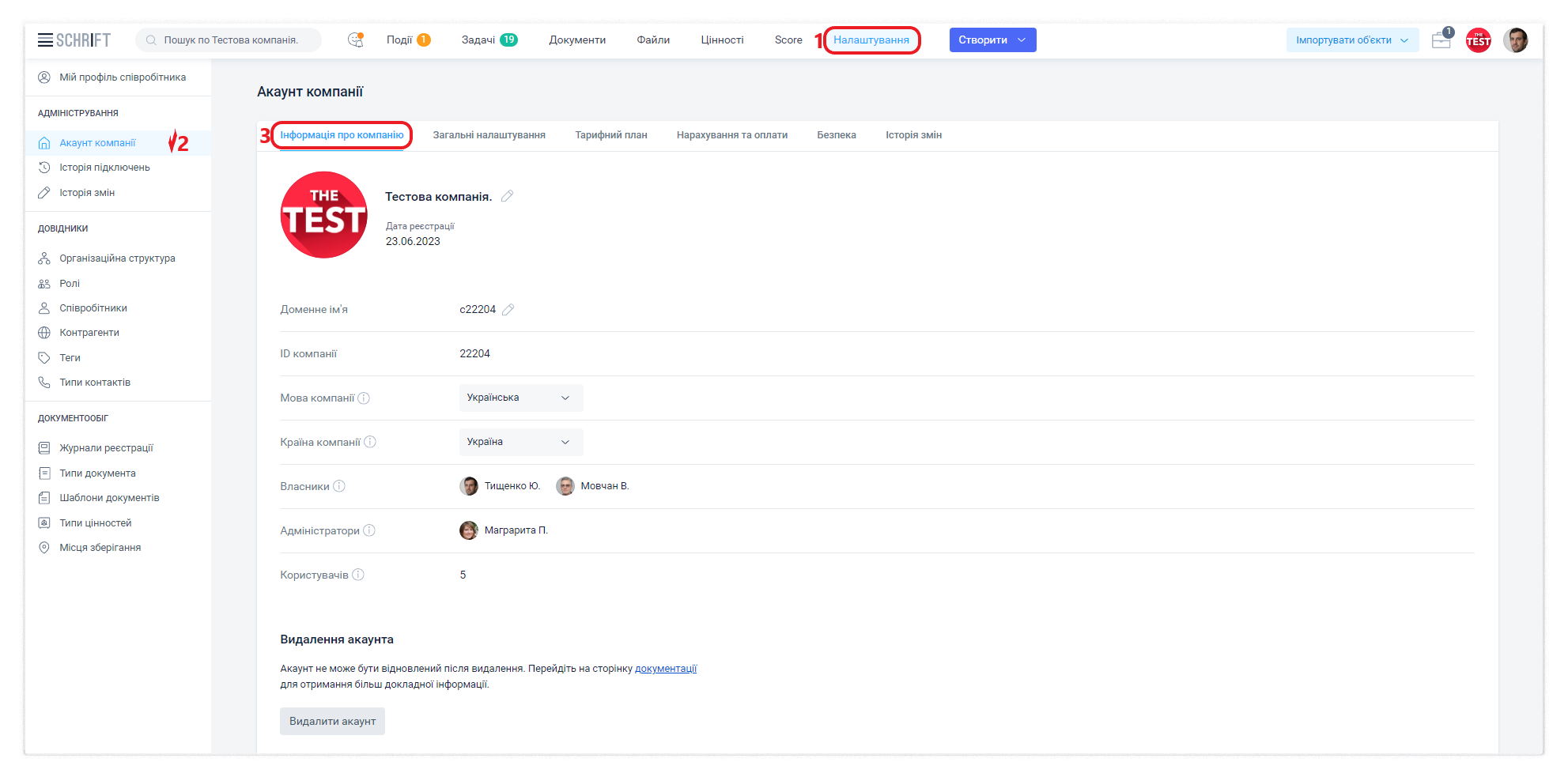The height and width of the screenshot is (777, 1568).
Task: Open the hamburger menu next to SCHRIFT logo
Action: (x=45, y=40)
